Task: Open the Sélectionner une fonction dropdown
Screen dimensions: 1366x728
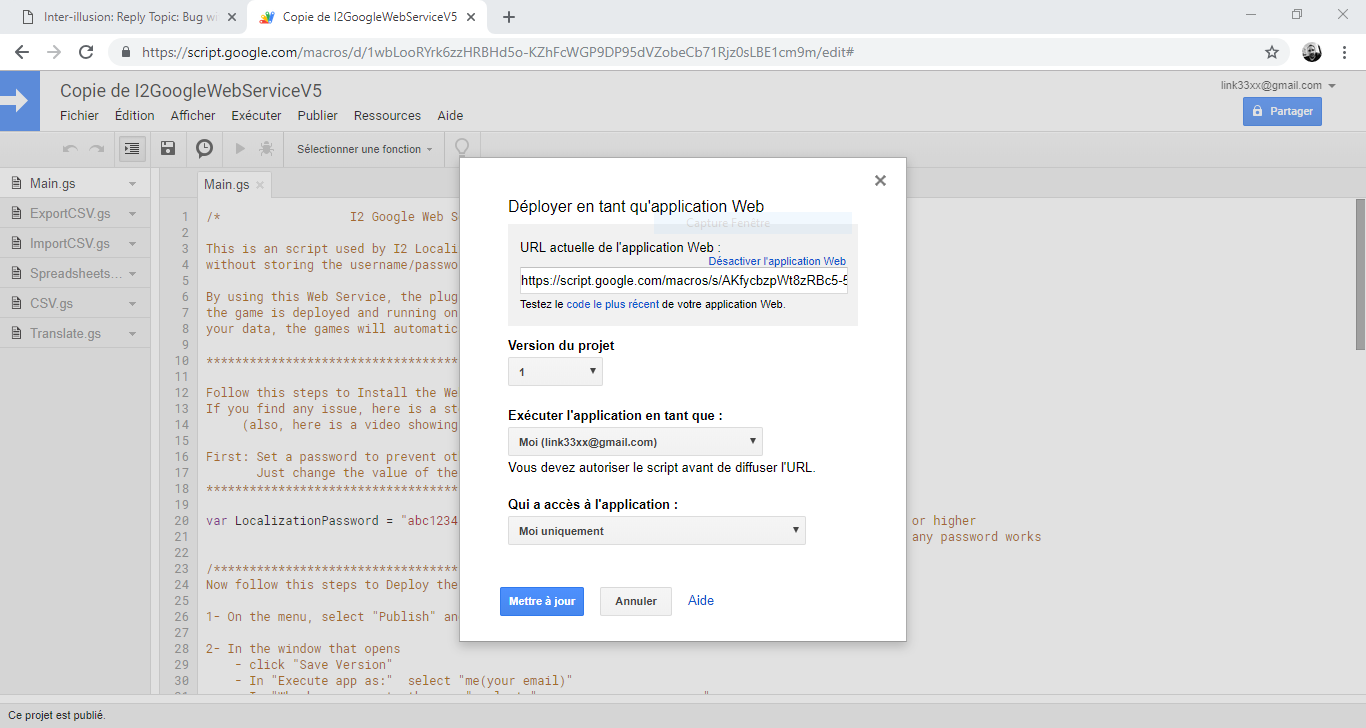Action: click(x=364, y=149)
